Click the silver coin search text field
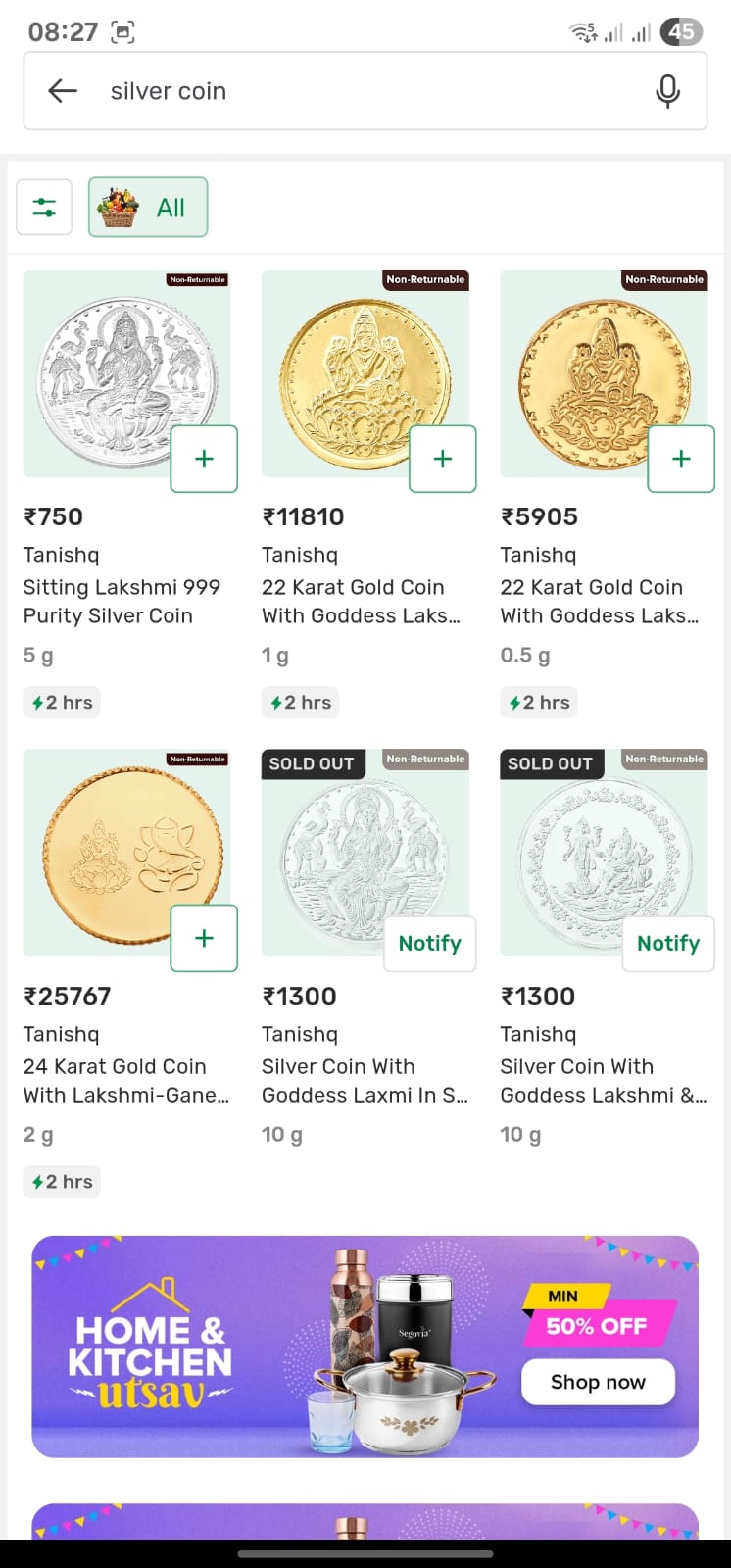This screenshot has height=1568, width=731. [x=372, y=91]
